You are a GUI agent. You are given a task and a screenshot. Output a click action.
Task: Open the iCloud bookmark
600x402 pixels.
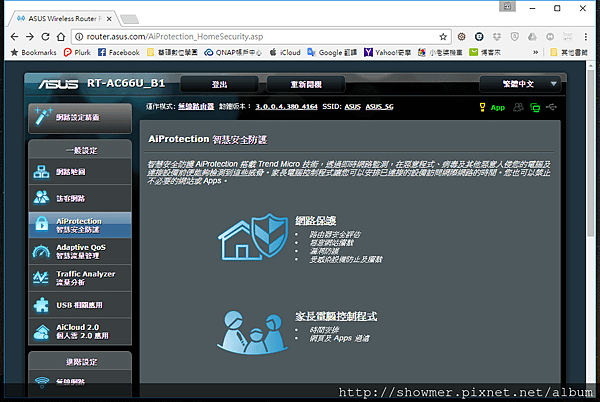(x=285, y=52)
